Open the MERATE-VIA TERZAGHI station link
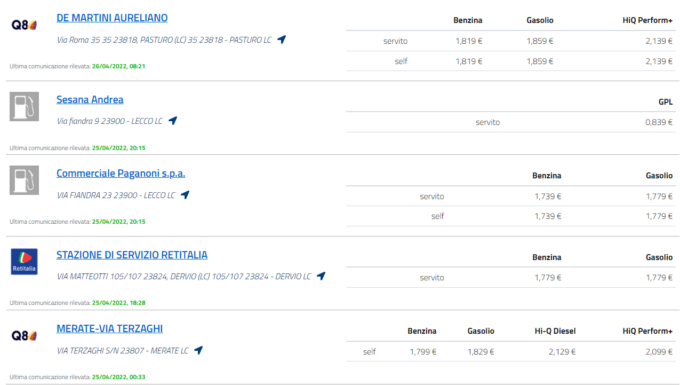The width and height of the screenshot is (680, 385). pyautogui.click(x=110, y=329)
